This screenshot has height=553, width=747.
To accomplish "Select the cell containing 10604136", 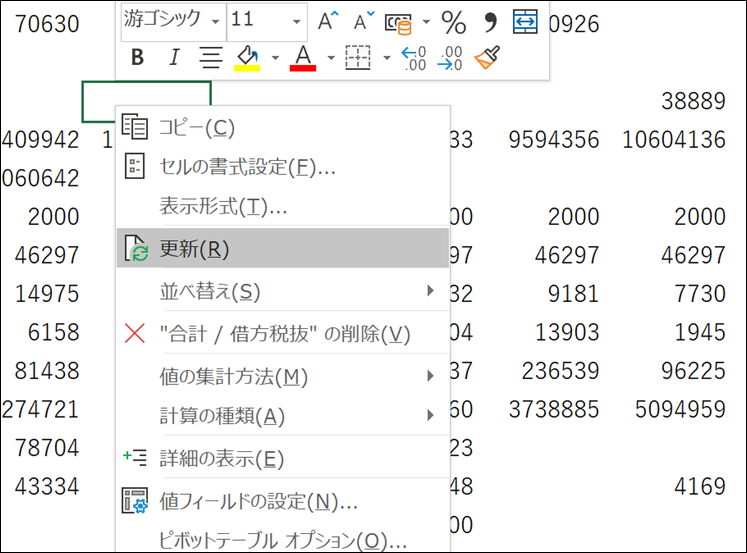I will tap(674, 140).
